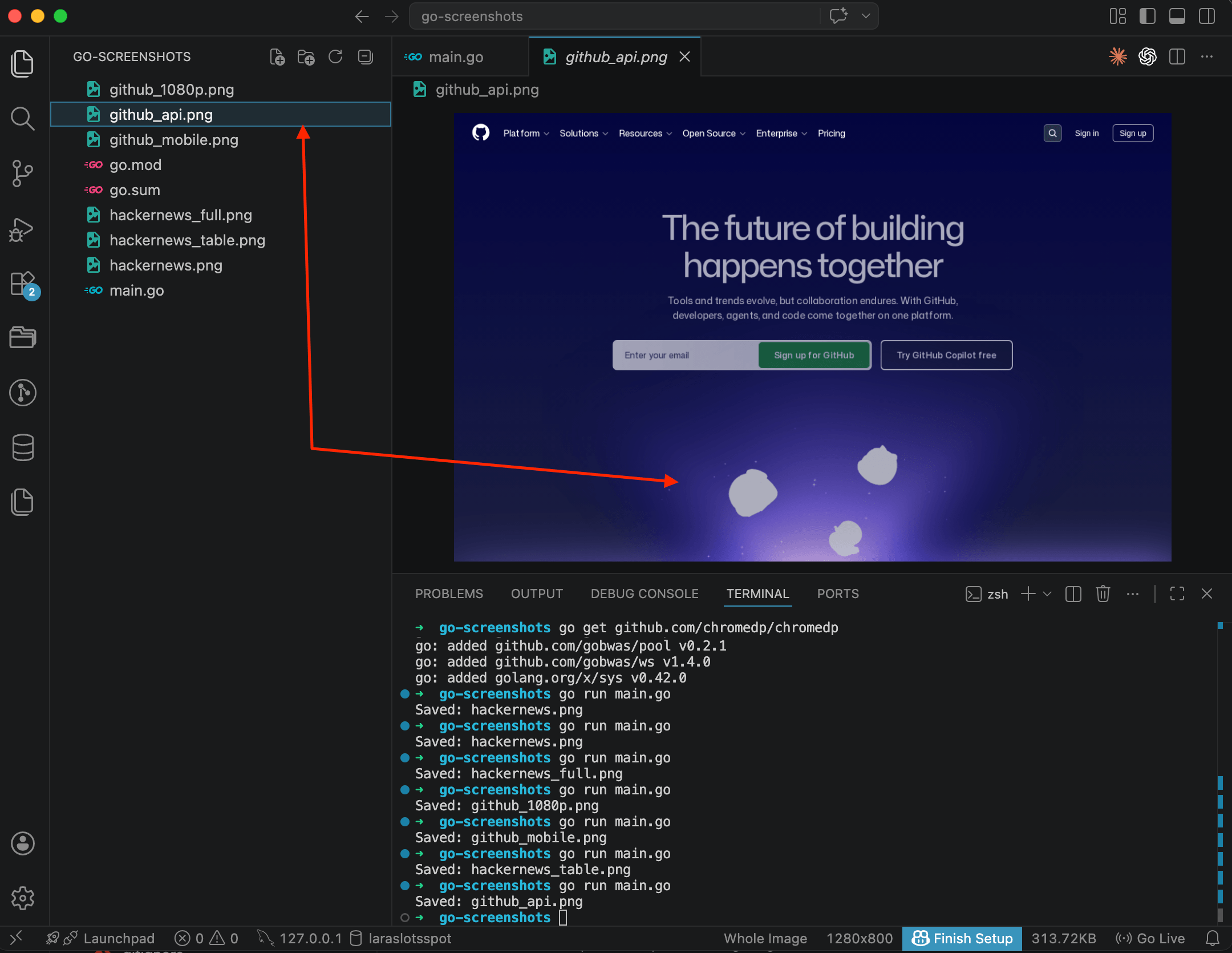Refresh the Explorer file list
Screen dimensions: 1232x953
pyautogui.click(x=335, y=56)
